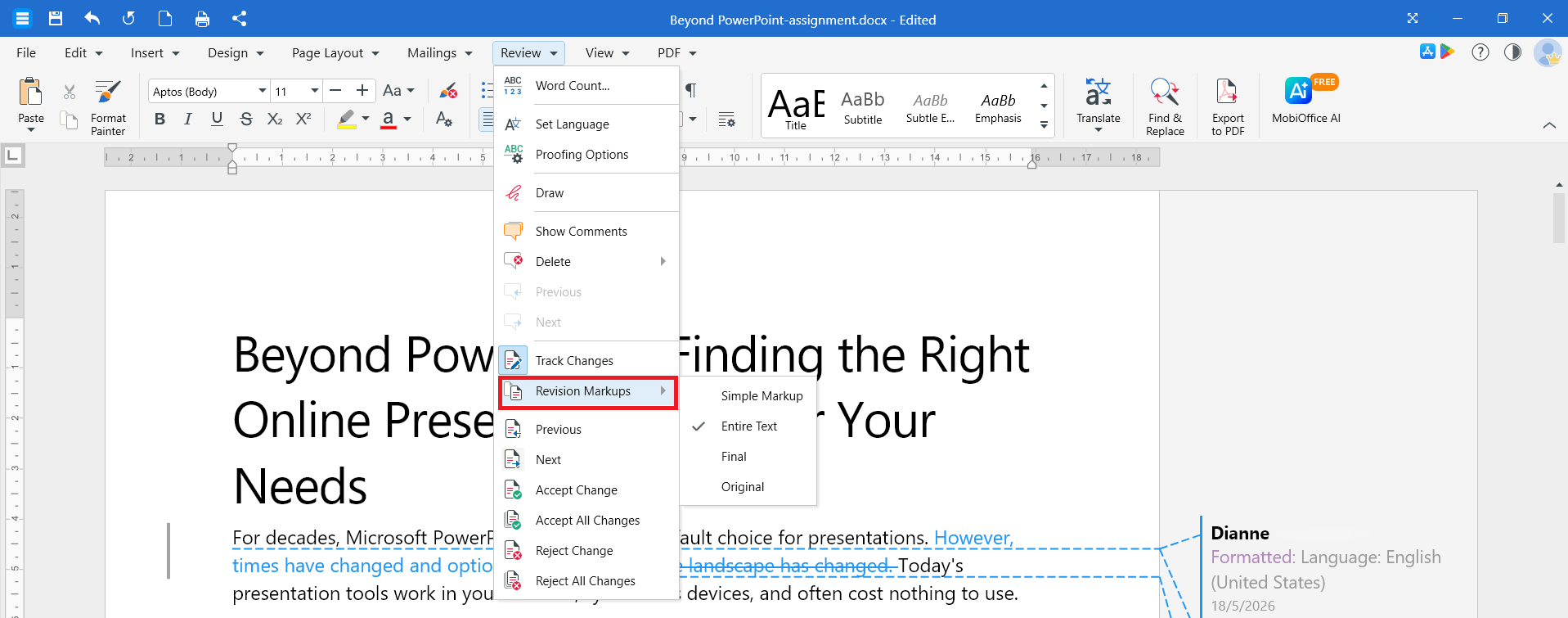
Task: Select the checked Entire Text option
Action: [748, 426]
